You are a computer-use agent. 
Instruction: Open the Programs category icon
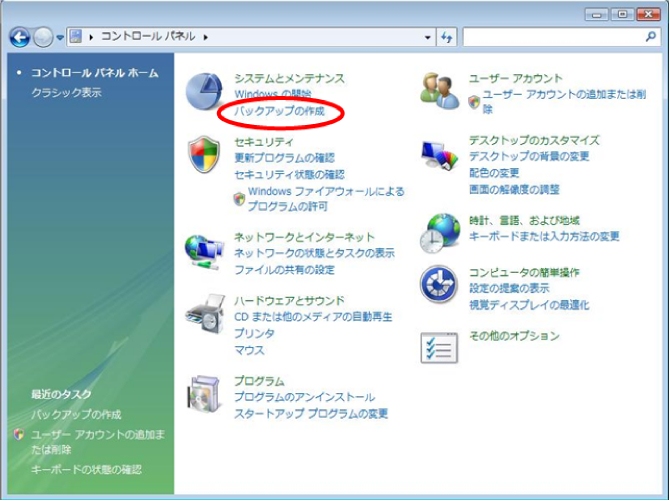(x=205, y=394)
